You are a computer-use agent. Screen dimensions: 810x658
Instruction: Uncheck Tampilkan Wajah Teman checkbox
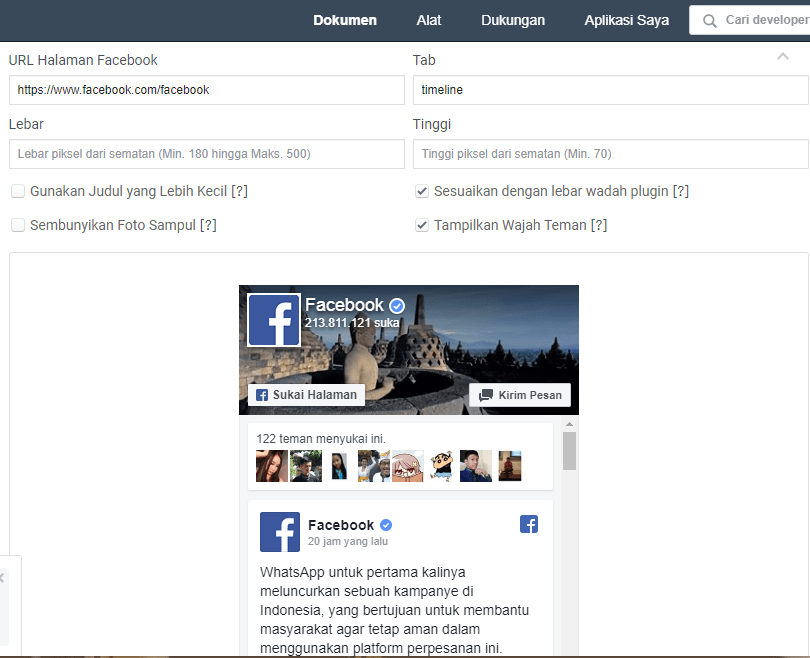tap(422, 225)
